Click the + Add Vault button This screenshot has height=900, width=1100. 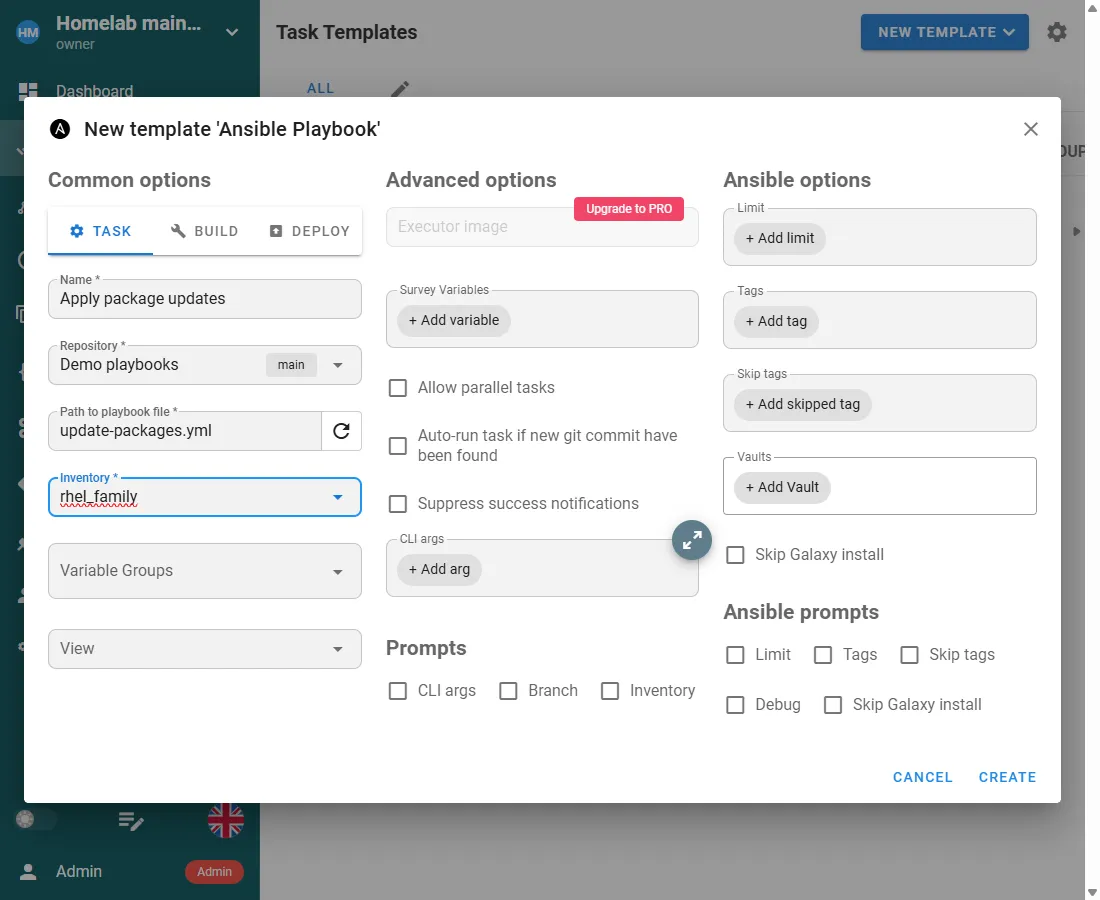pos(782,487)
